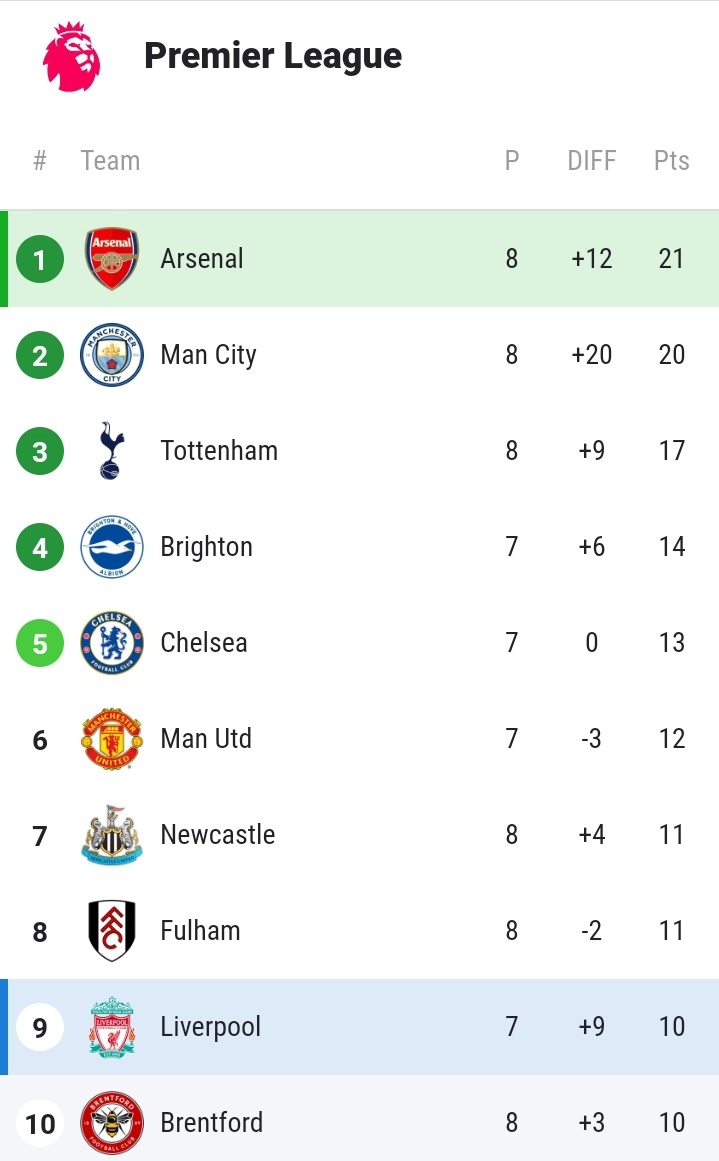Select the green rank 1 badge
This screenshot has height=1161, width=719.
pos(40,259)
